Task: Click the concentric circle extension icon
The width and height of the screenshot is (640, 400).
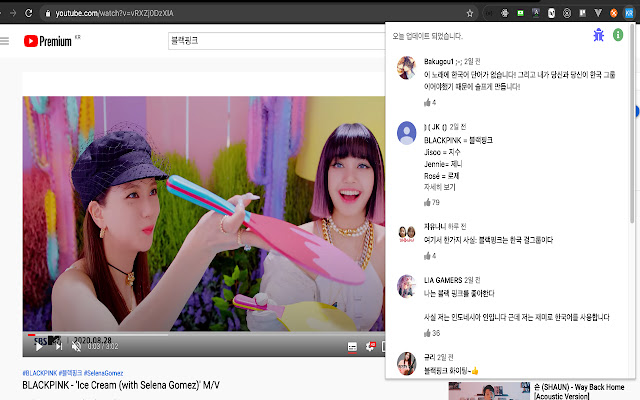Action: coord(567,13)
